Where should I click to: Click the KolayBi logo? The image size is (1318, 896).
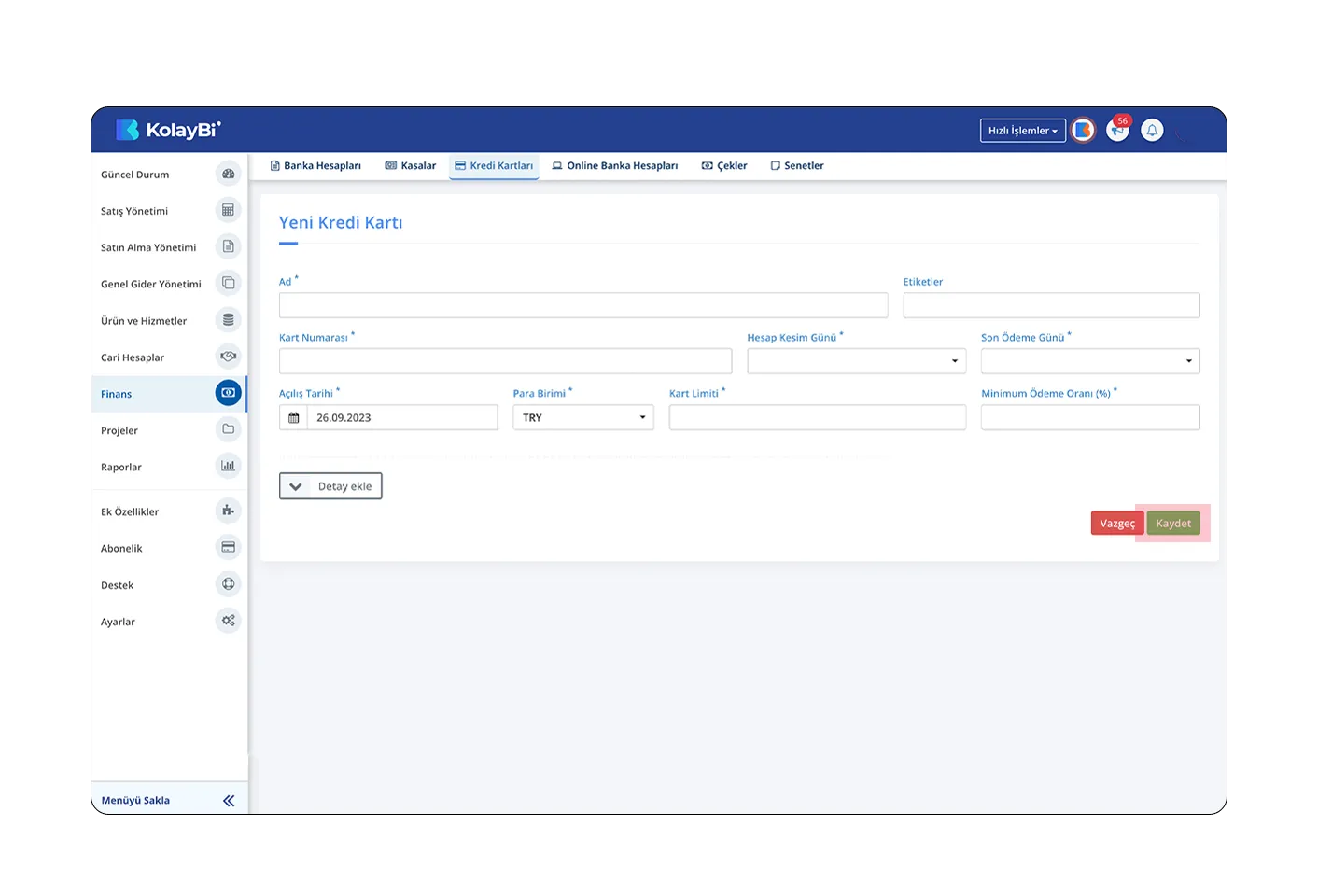tap(168, 130)
